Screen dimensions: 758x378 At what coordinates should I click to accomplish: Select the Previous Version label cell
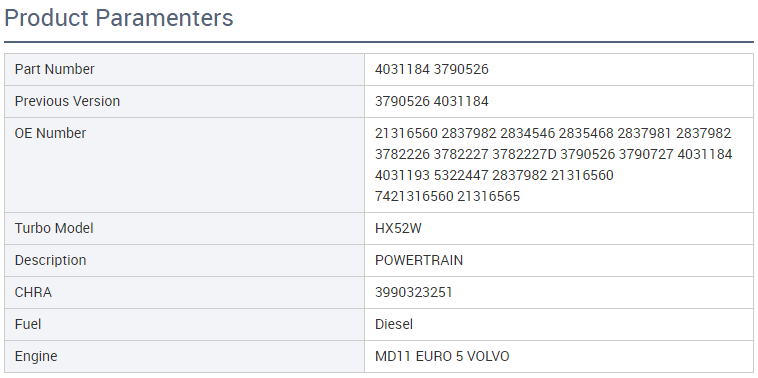tap(184, 102)
